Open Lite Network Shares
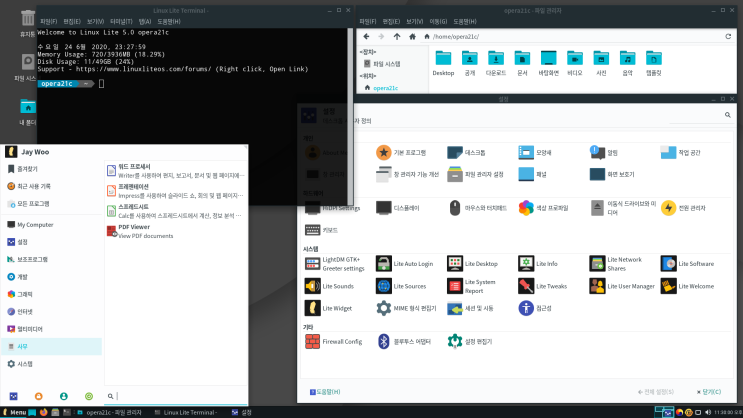 tap(616, 264)
